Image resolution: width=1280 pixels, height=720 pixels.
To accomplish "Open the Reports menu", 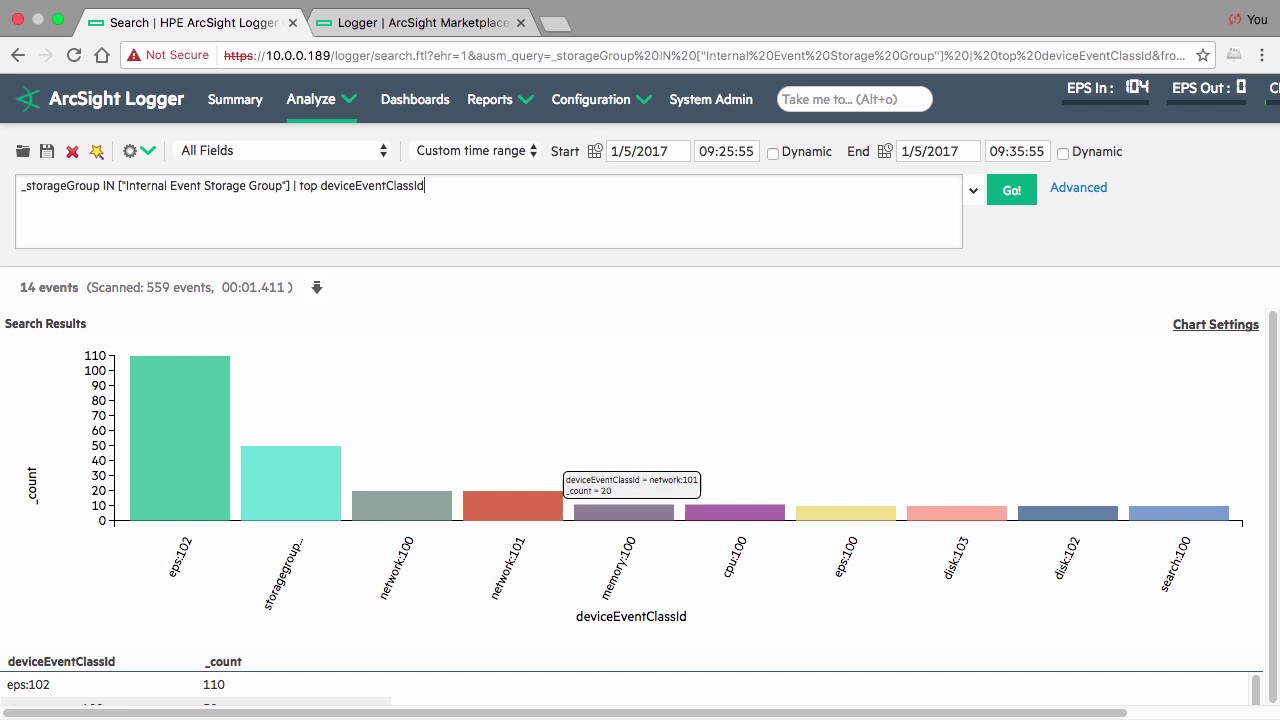I will (500, 99).
